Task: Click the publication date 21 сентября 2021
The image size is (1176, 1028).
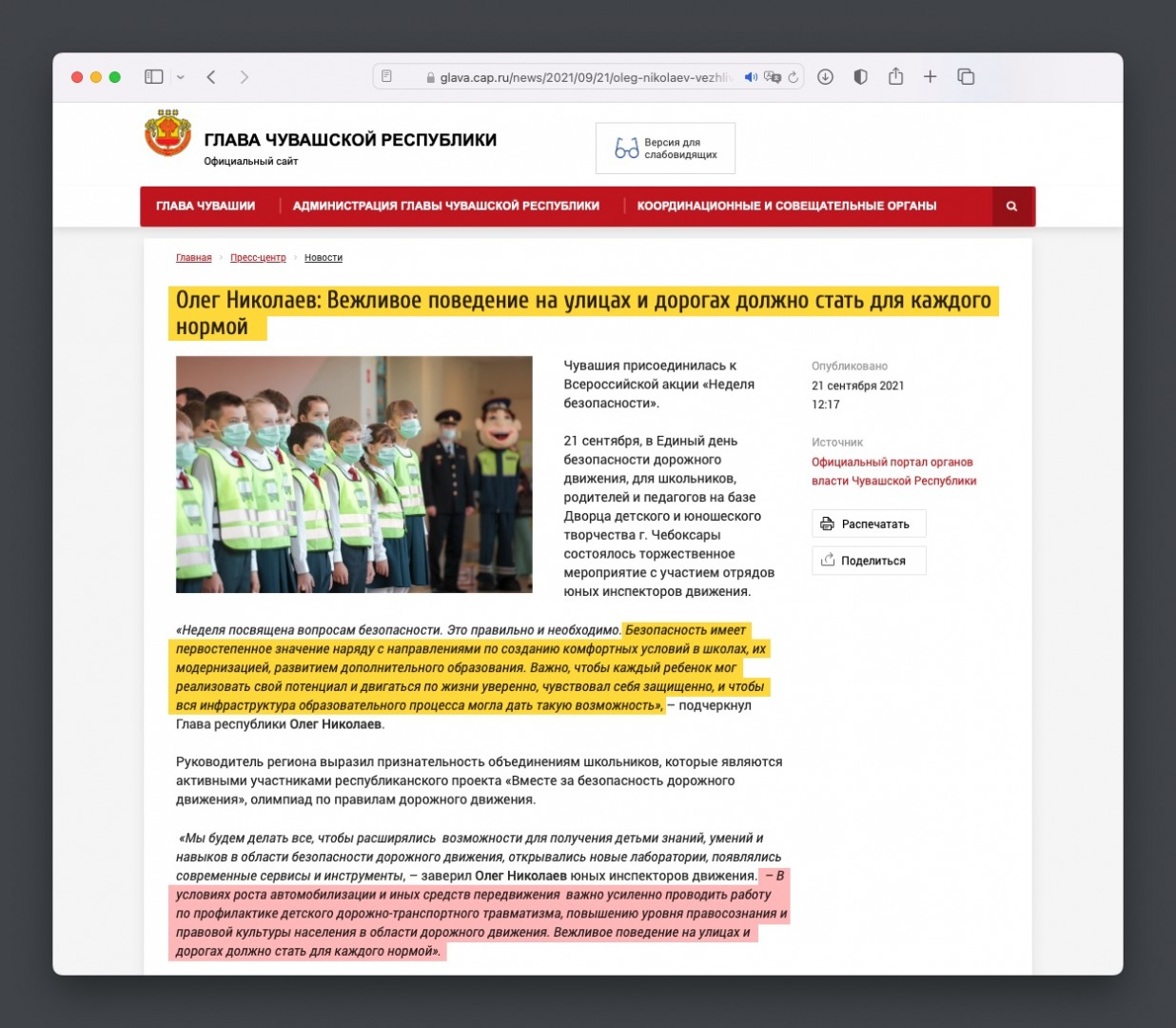Action: point(858,385)
